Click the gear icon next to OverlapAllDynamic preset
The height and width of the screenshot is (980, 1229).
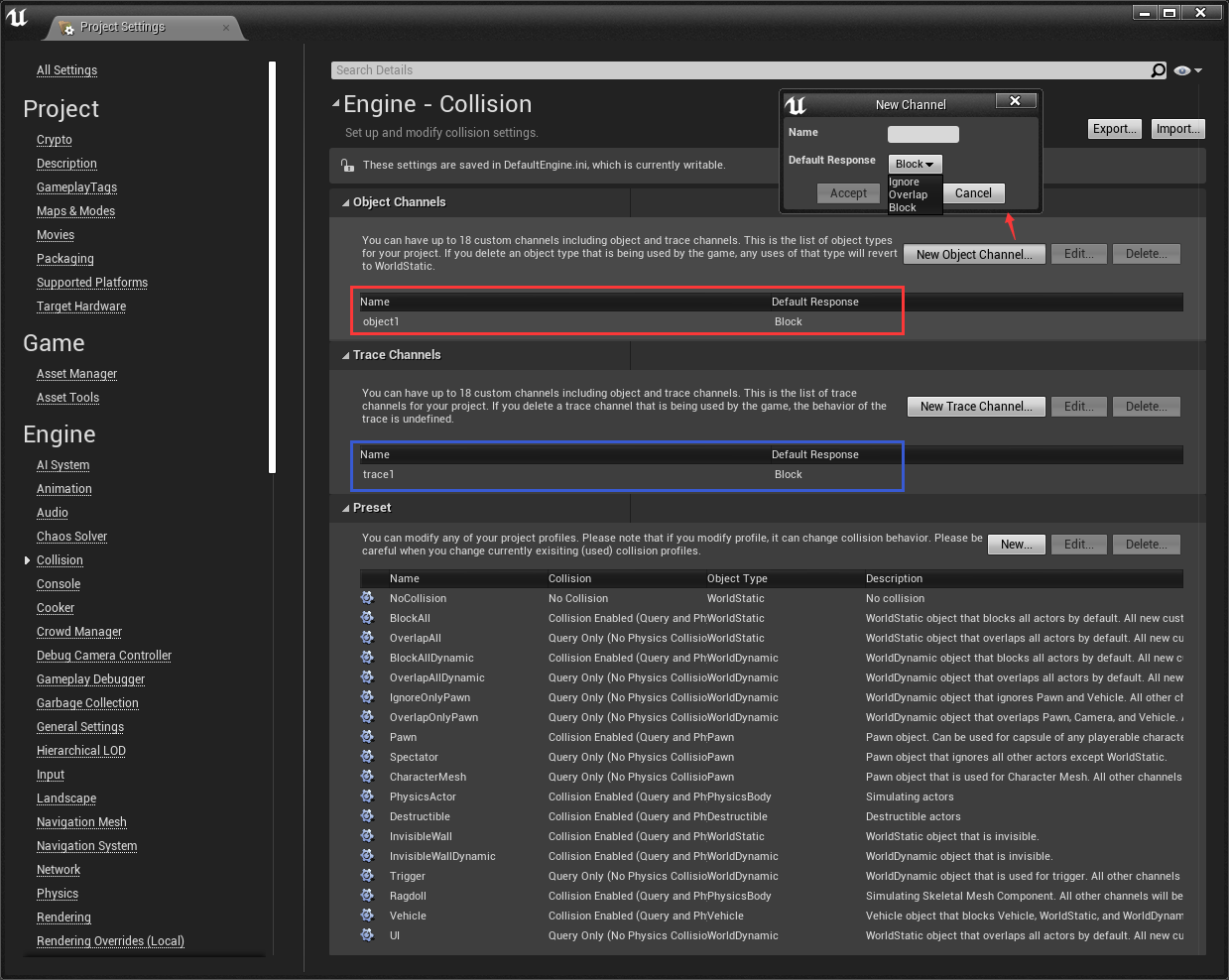pyautogui.click(x=367, y=677)
